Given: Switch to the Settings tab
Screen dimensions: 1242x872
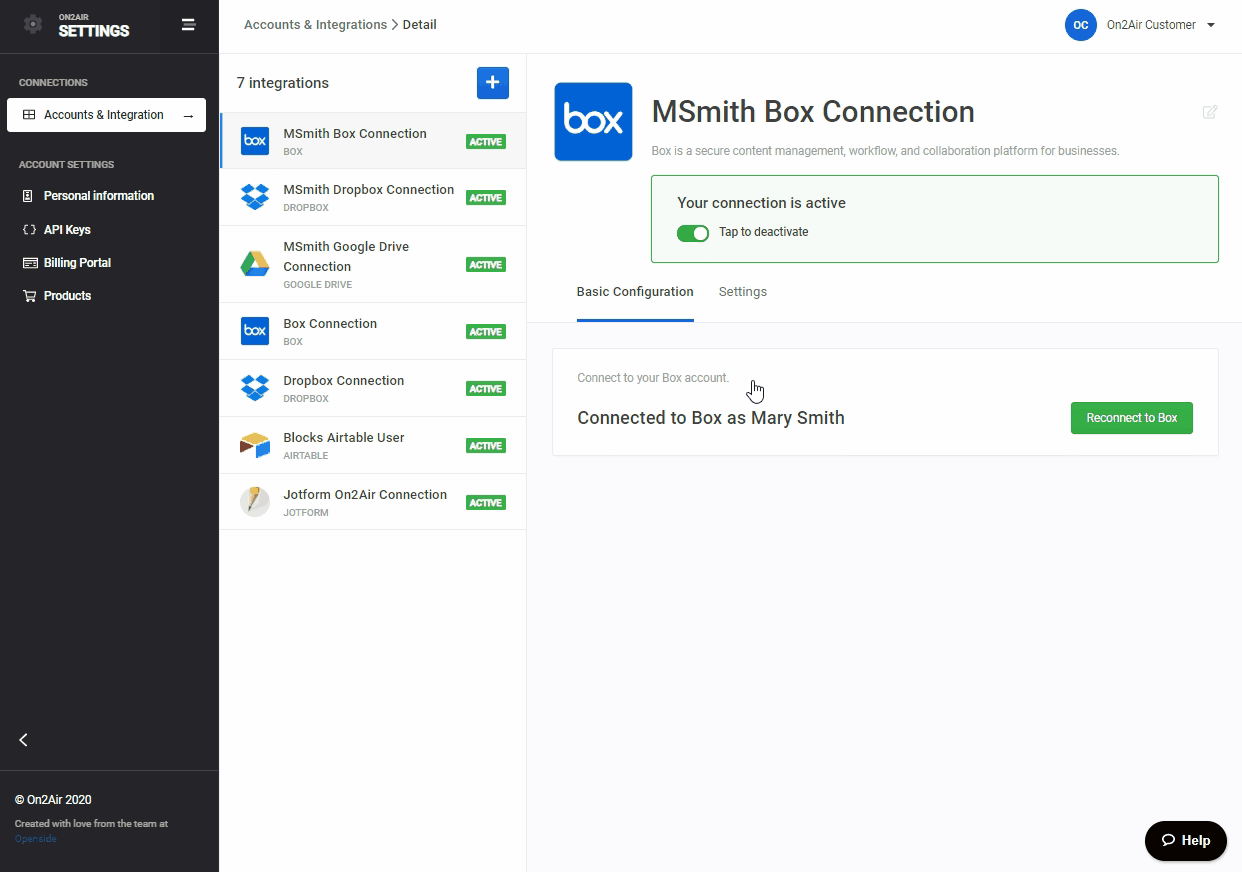Looking at the screenshot, I should click(x=742, y=292).
